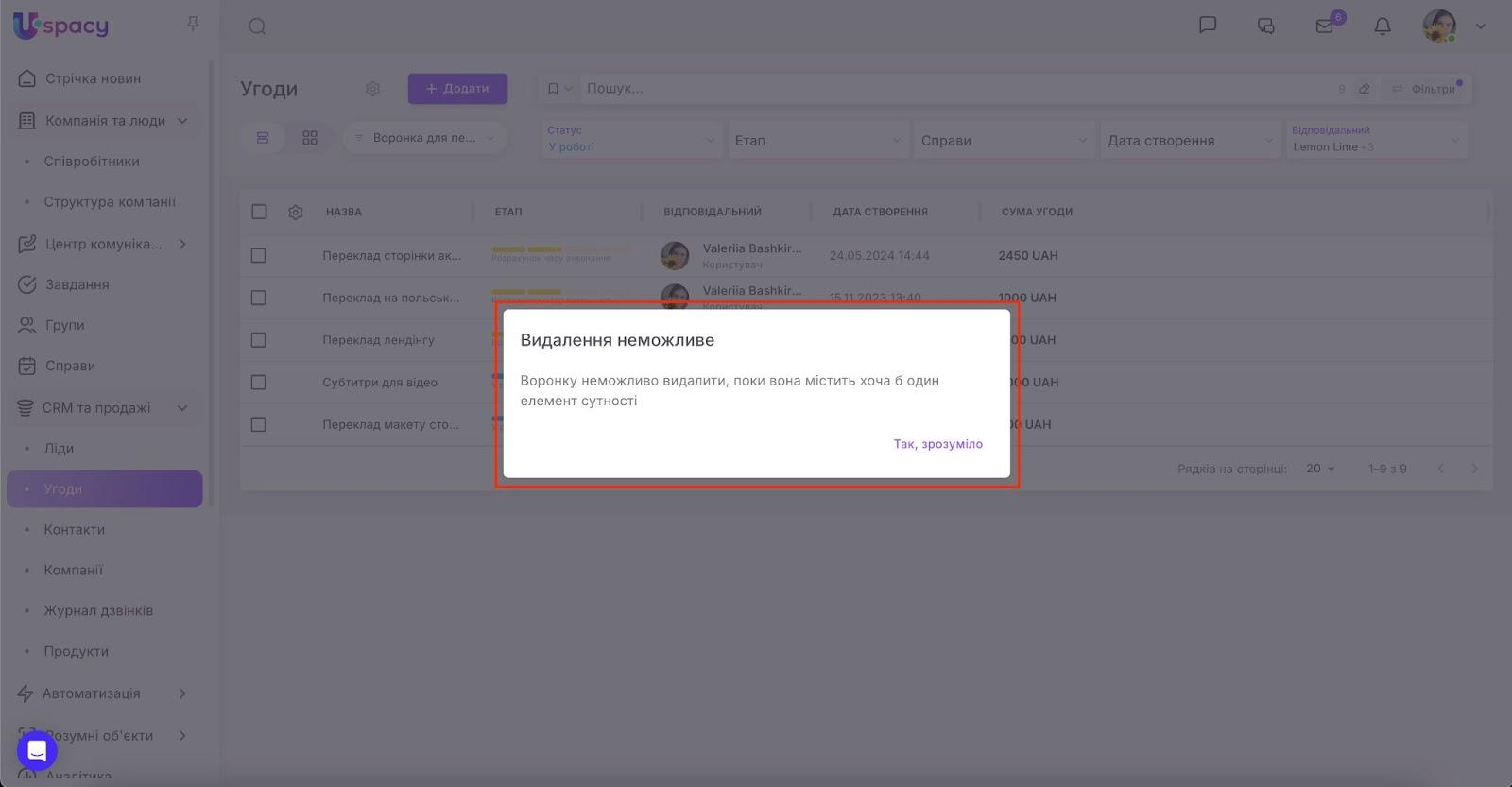Open the Статус filter dropdown
Image resolution: width=1512 pixels, height=787 pixels.
pos(631,139)
